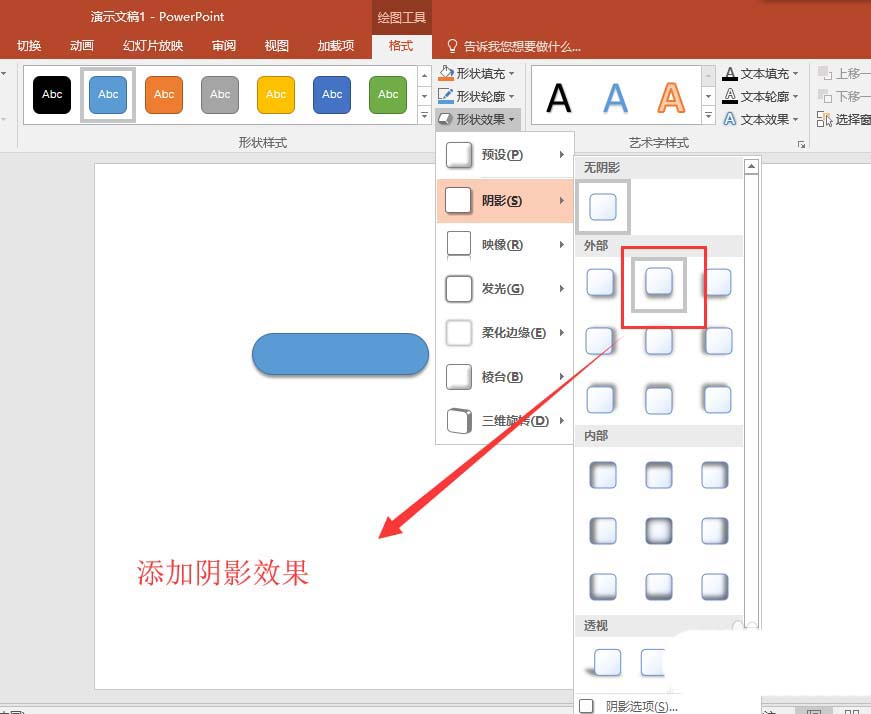Click the 下移 send backward button

coord(843,96)
